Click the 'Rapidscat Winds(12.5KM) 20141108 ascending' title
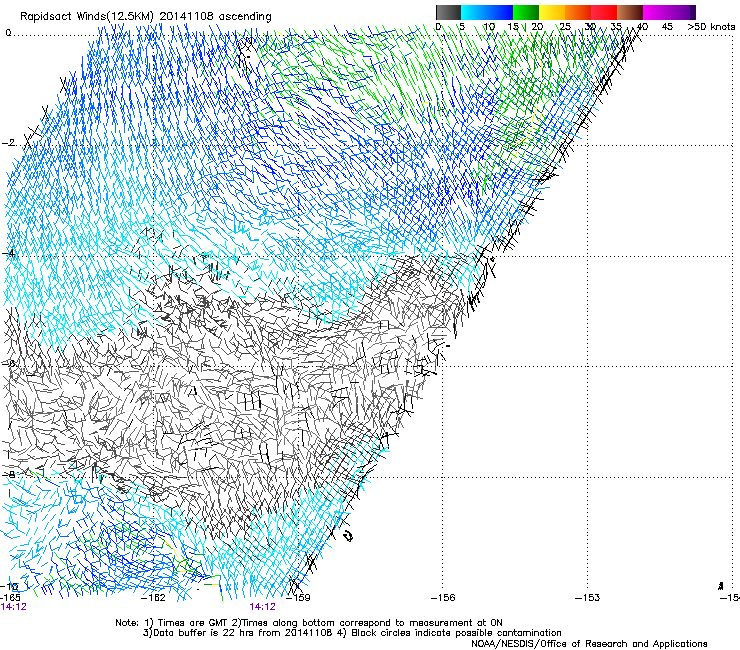740x650 pixels. [x=145, y=17]
